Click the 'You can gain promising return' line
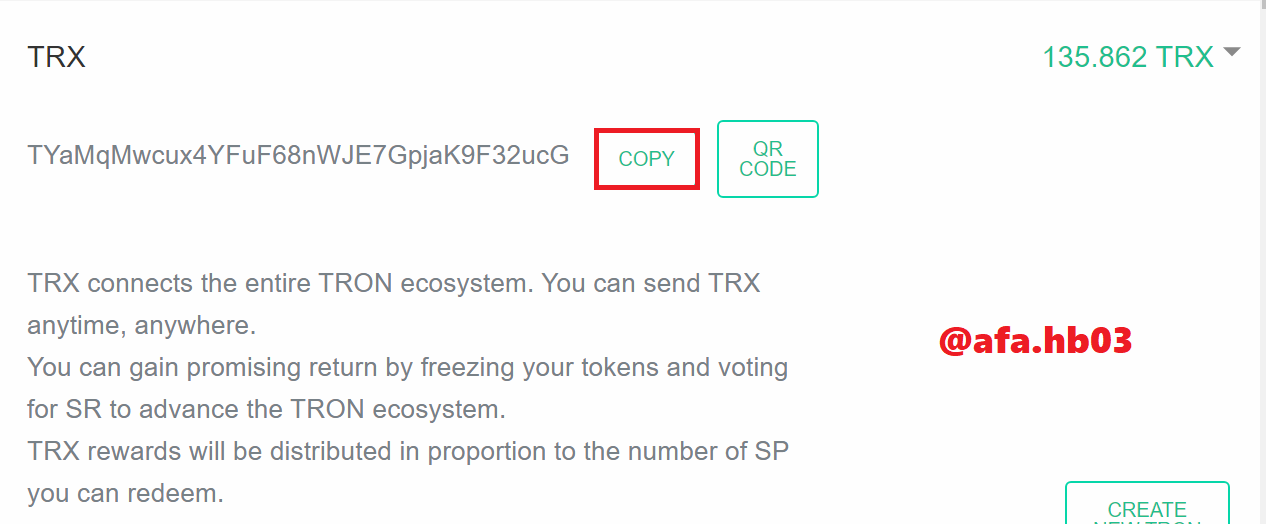The width and height of the screenshot is (1266, 524). click(x=408, y=367)
